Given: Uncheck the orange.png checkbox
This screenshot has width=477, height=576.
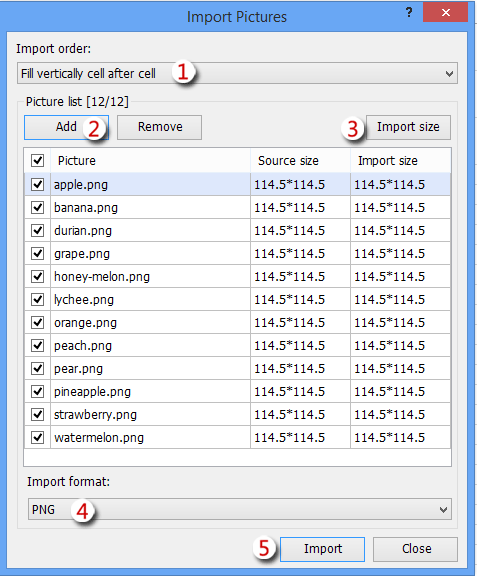Looking at the screenshot, I should tap(37, 323).
